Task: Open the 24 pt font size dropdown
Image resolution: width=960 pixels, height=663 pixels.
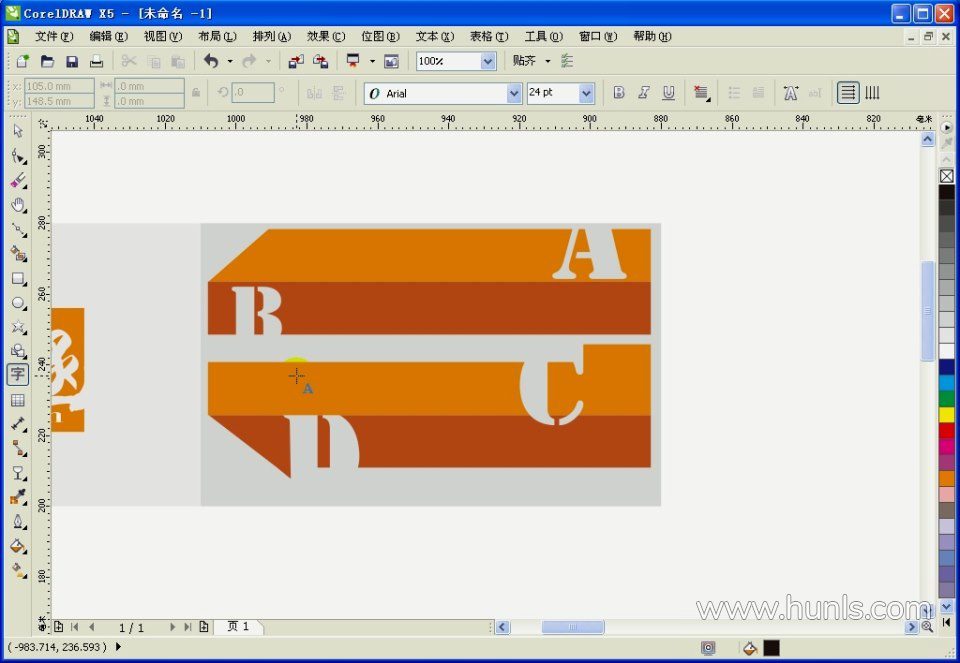Action: pos(586,93)
